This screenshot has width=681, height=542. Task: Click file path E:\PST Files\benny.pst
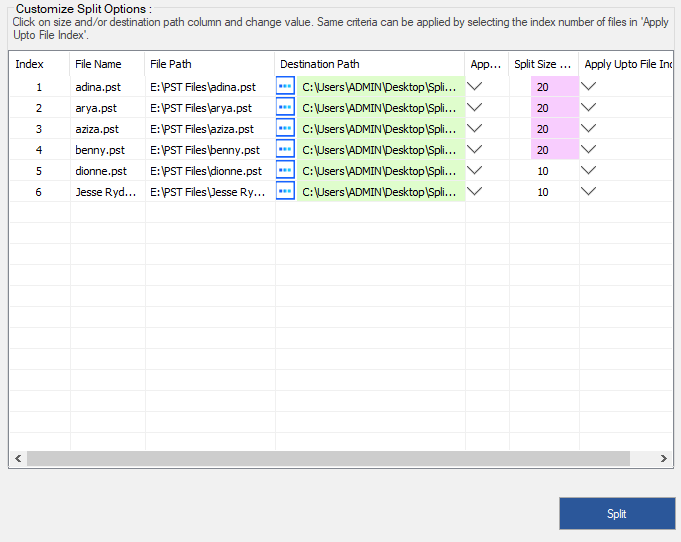(205, 150)
